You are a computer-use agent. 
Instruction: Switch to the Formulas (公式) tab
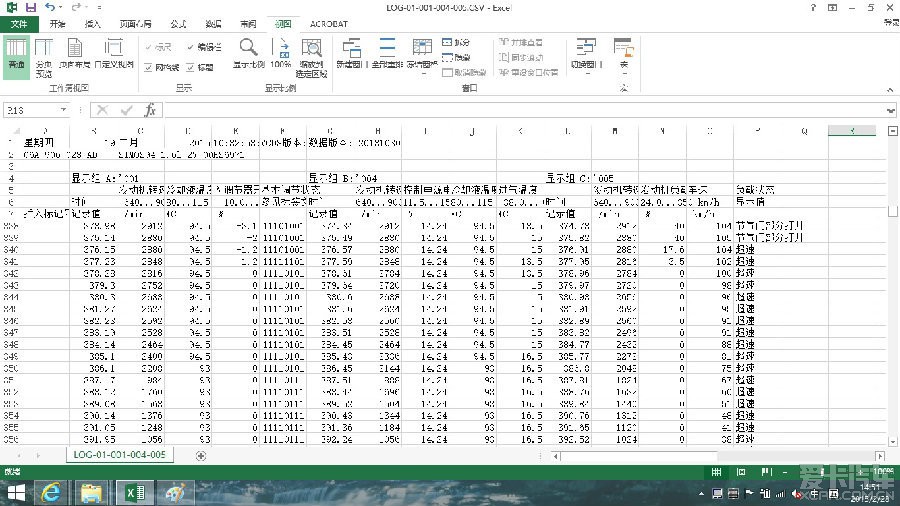178,24
